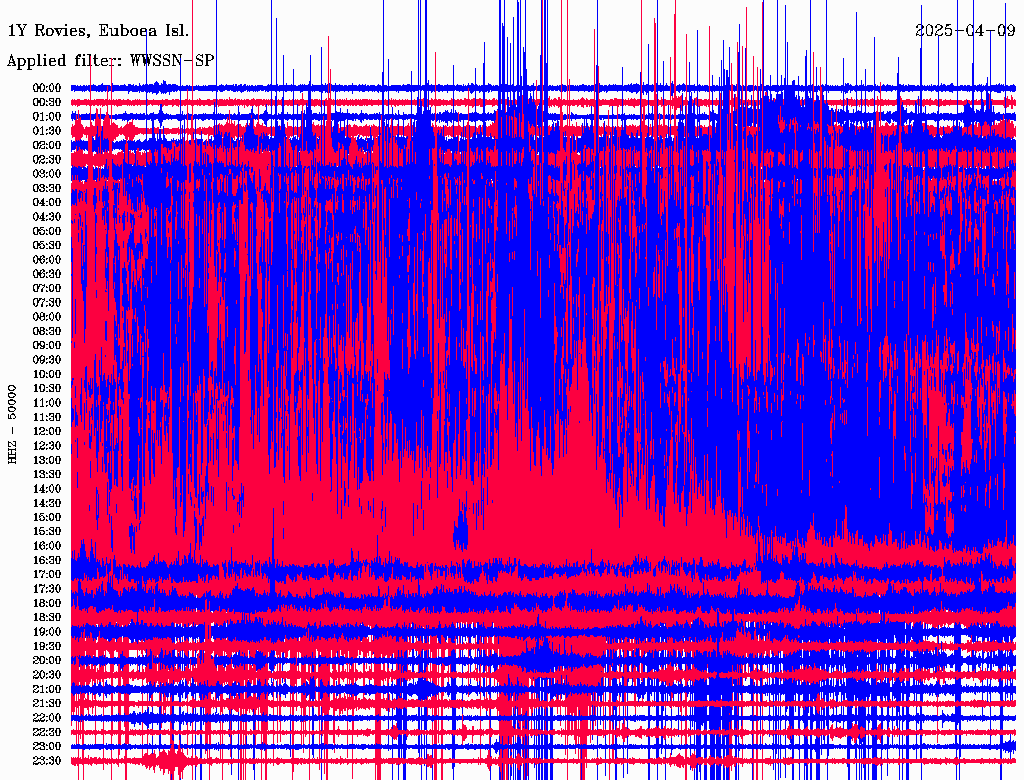Click the Applied filter WWSSN-SP text
The height and width of the screenshot is (780, 1024).
pyautogui.click(x=110, y=60)
